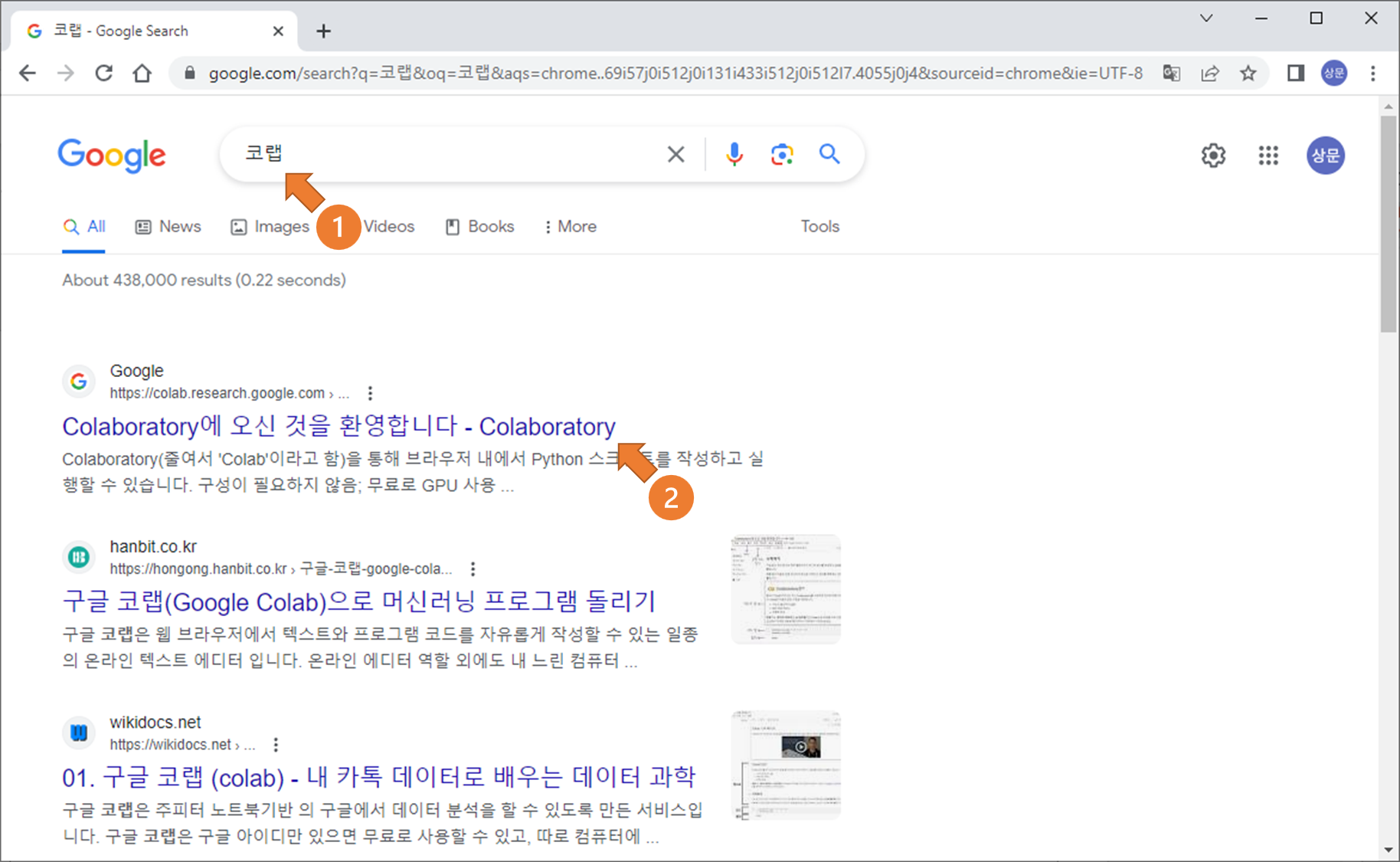1400x862 pixels.
Task: Click the 'hanbit.co.kr' site name
Action: tap(153, 546)
